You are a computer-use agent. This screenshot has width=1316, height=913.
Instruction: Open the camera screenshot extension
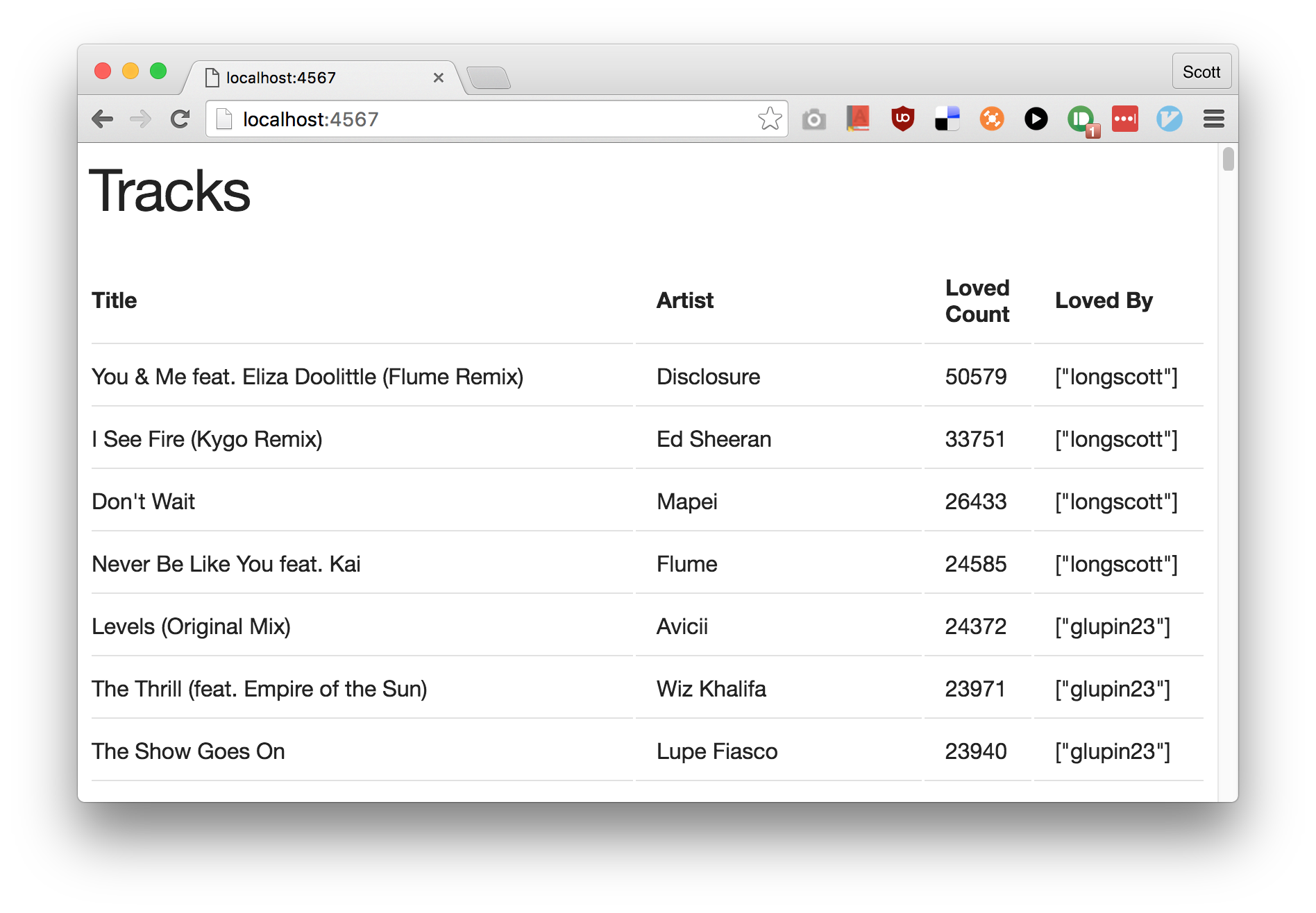point(813,119)
